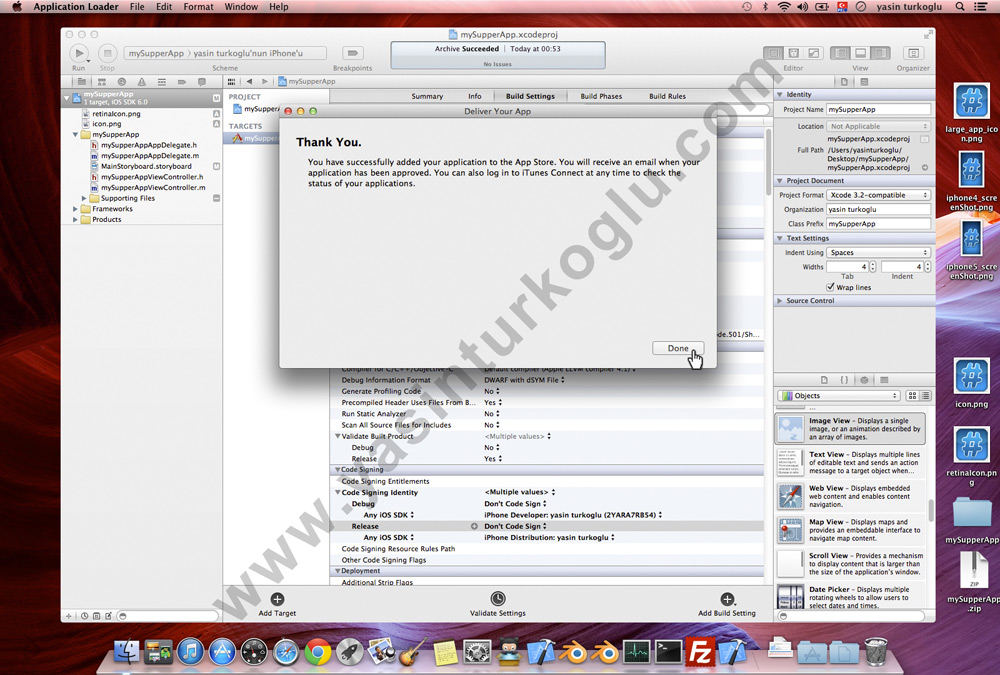Click the jump bar forward arrow
1000x675 pixels.
click(265, 82)
